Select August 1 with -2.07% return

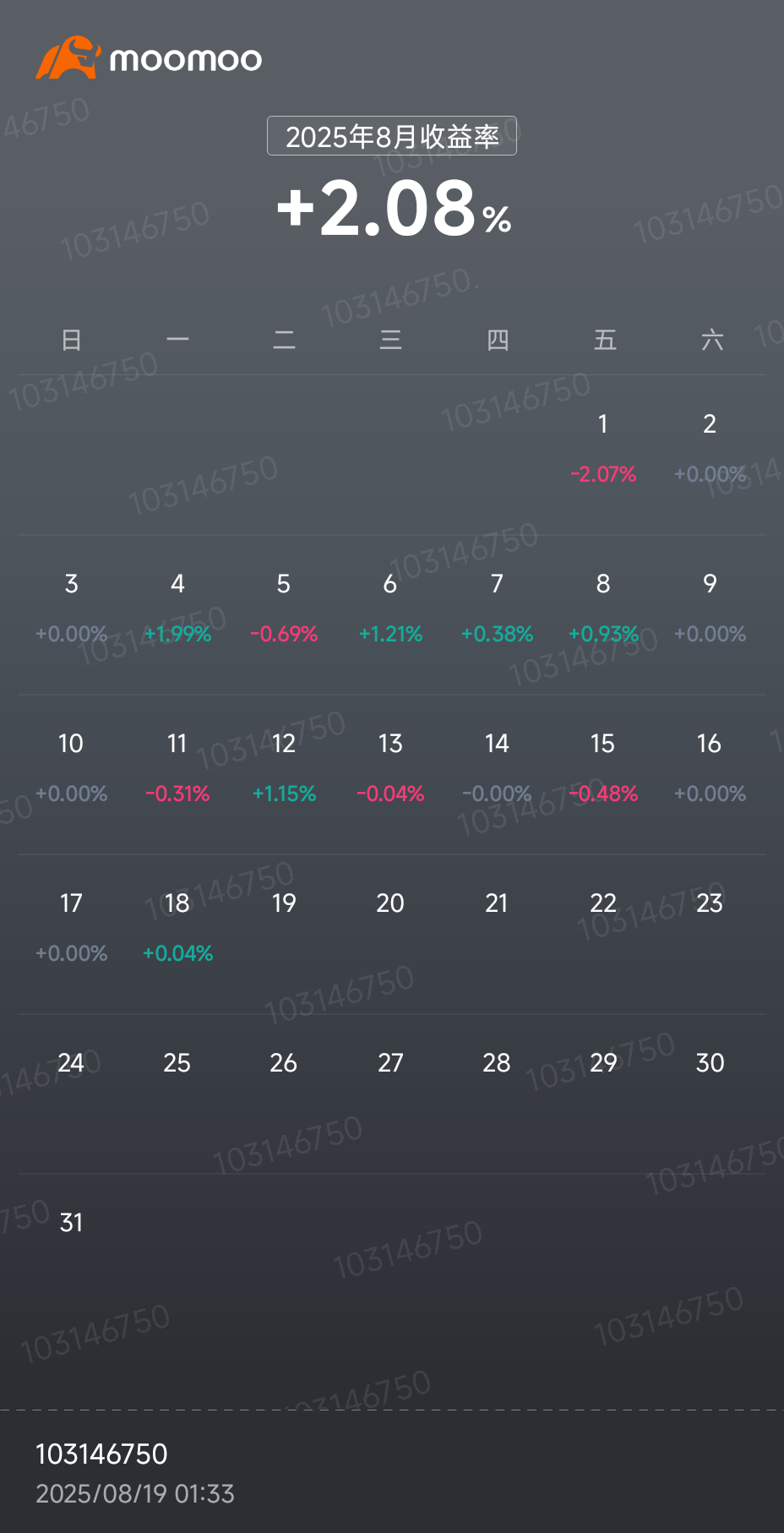click(x=603, y=448)
